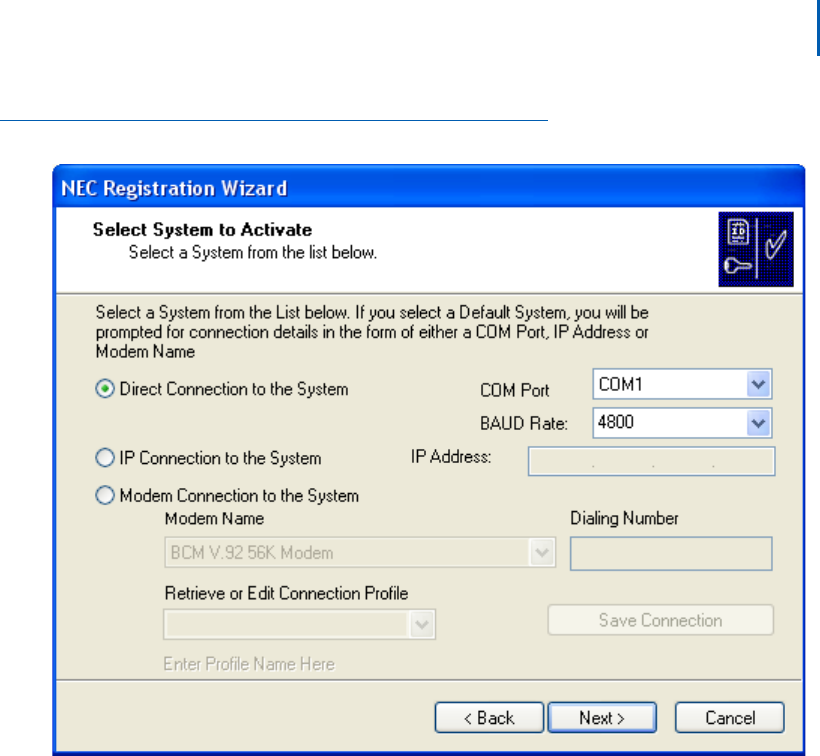Click the Dialing Number input field

tap(671, 553)
